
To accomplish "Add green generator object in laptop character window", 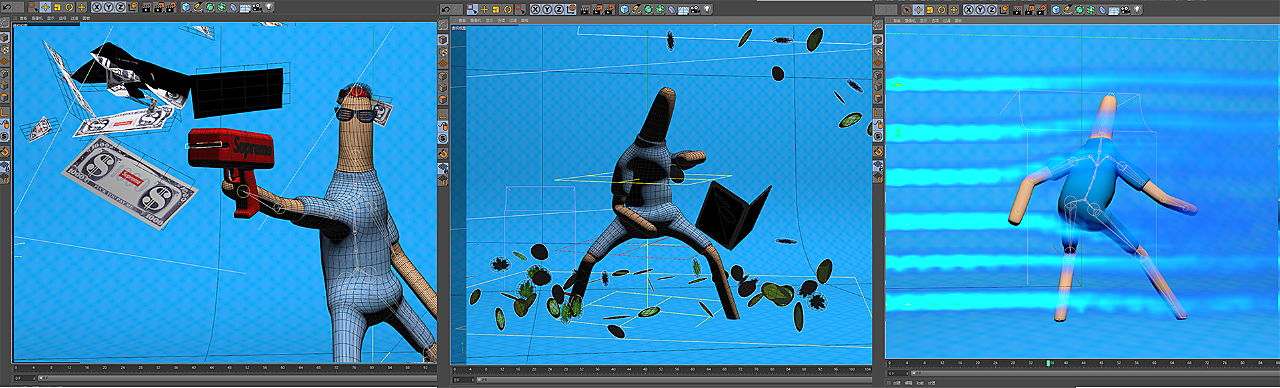I will 648,9.
